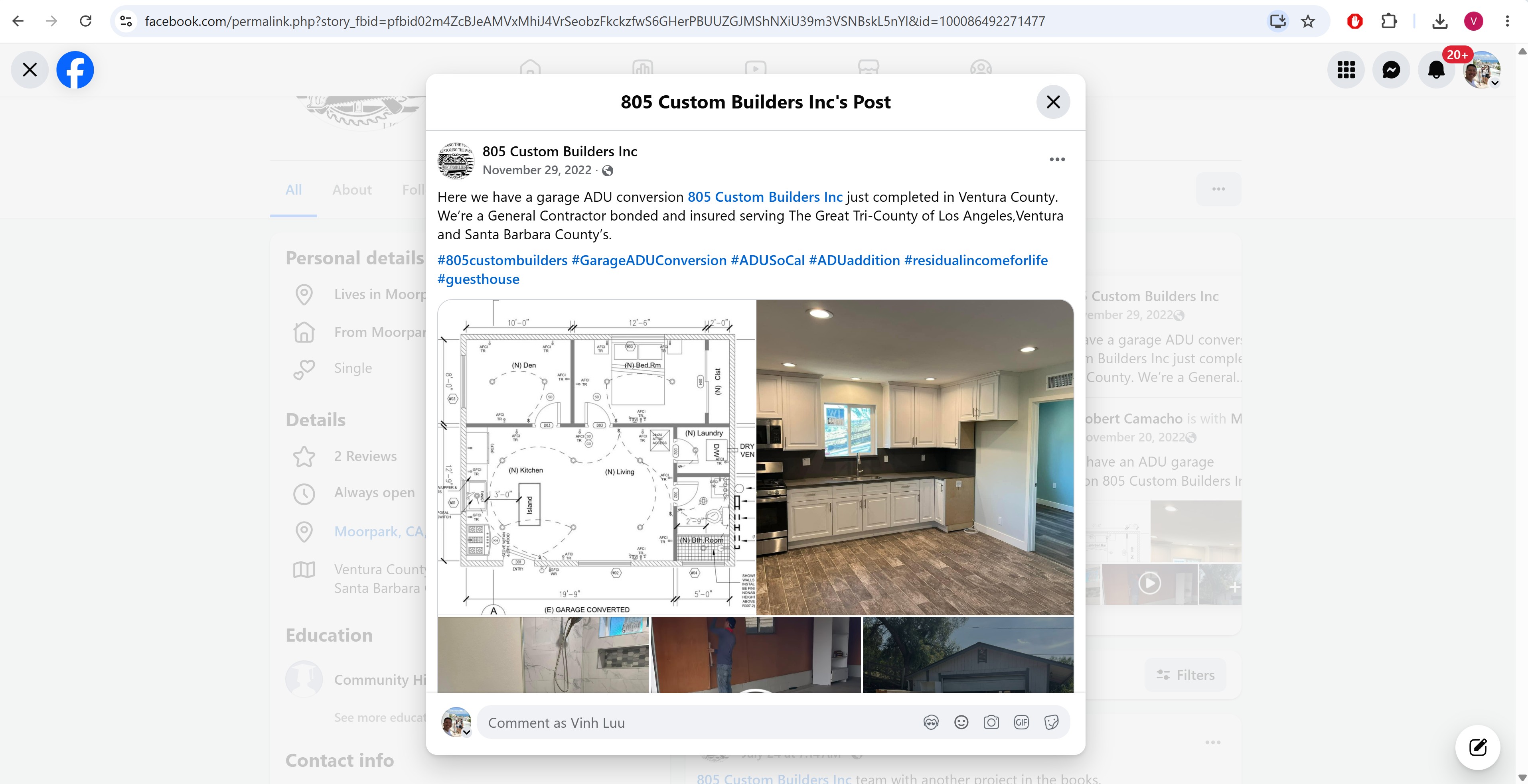Follow the 805 Custom Builders Inc mention link
1528x784 pixels.
pos(764,197)
